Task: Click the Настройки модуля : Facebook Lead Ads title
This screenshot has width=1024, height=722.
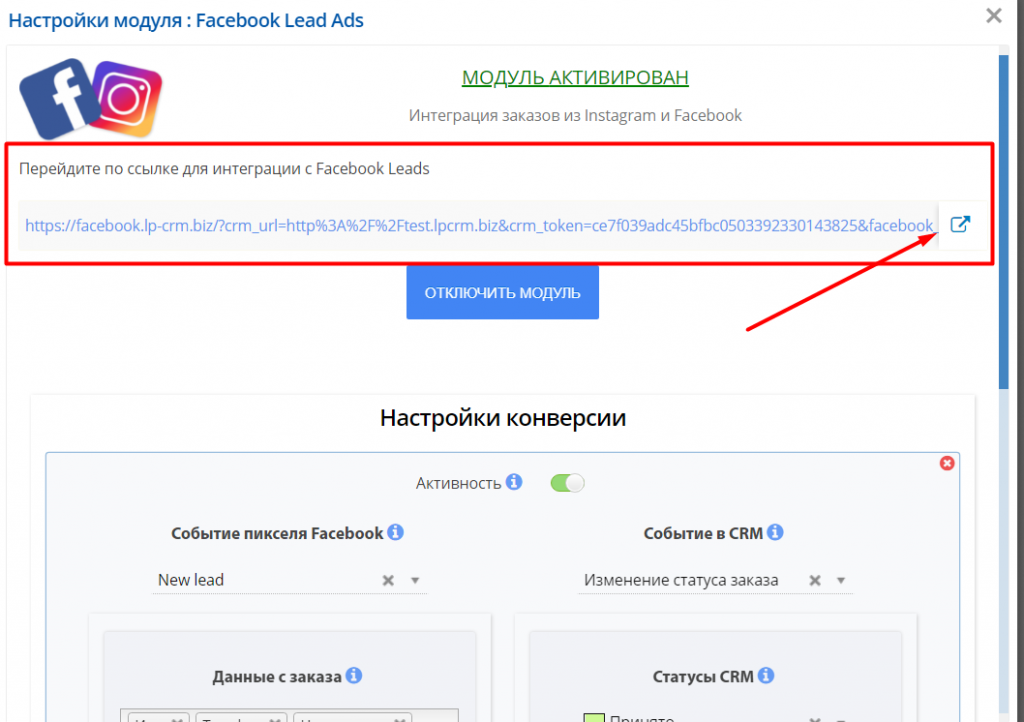Action: 186,20
